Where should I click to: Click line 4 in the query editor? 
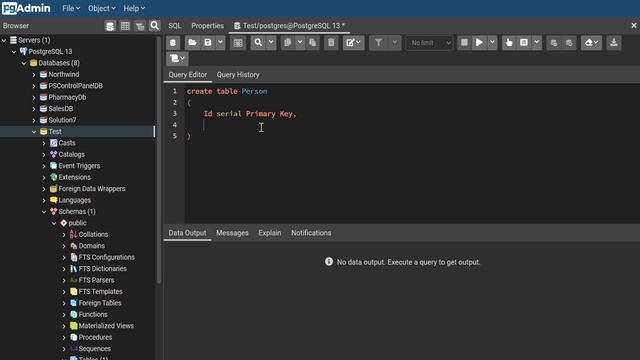click(x=412, y=125)
